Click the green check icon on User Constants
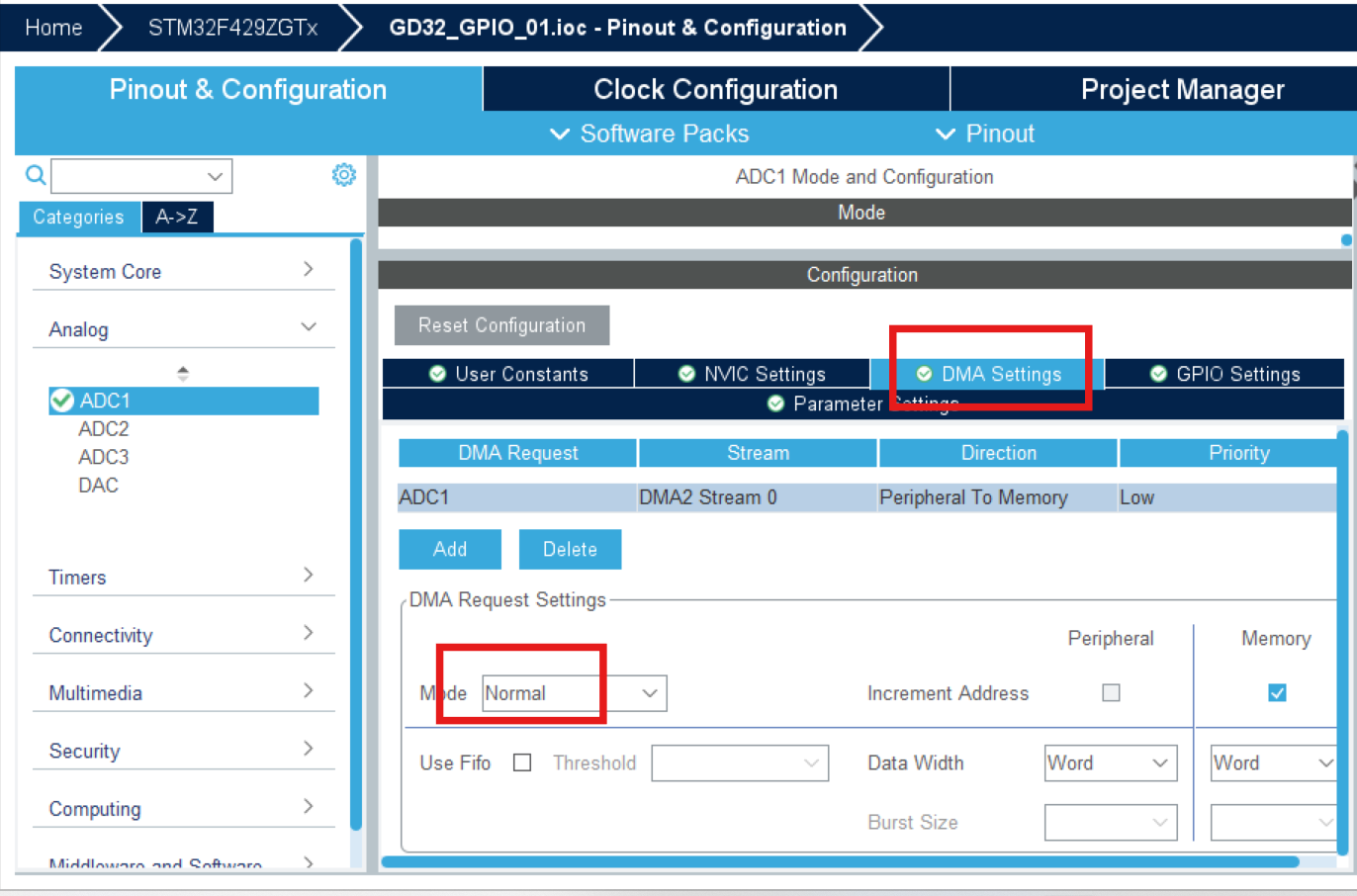This screenshot has height=896, width=1357. click(x=437, y=374)
